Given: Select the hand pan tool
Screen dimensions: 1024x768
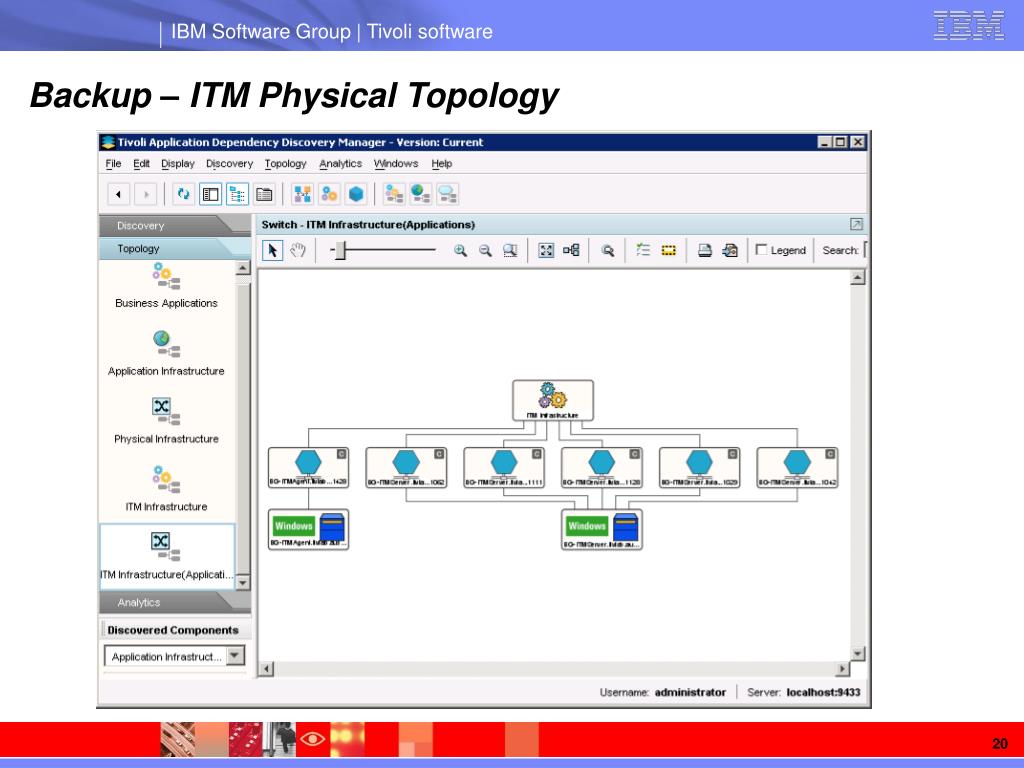Looking at the screenshot, I should (x=298, y=250).
